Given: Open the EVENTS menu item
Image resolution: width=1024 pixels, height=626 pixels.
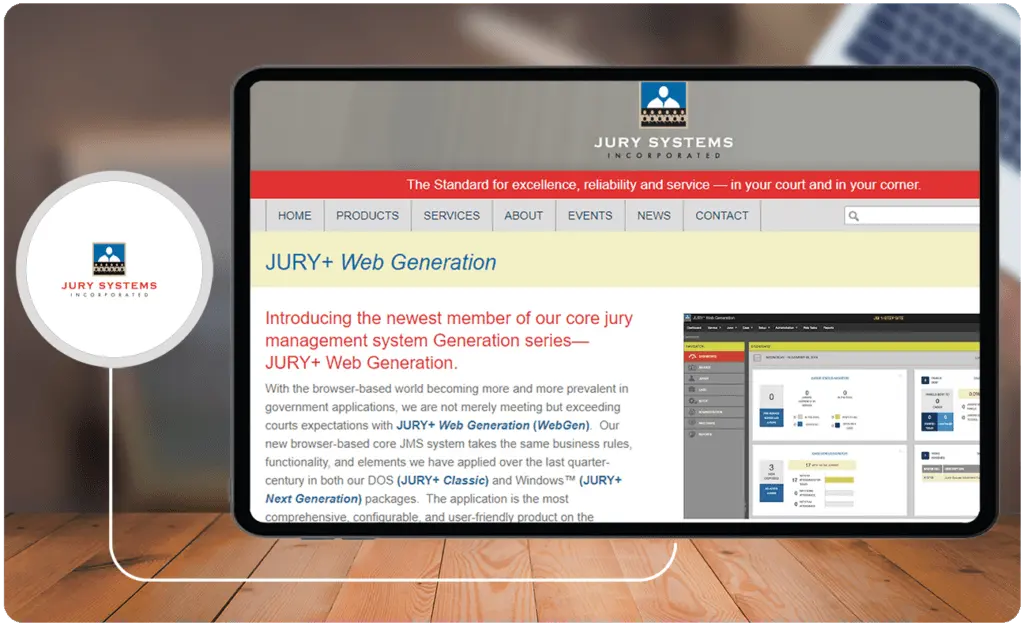Looking at the screenshot, I should pyautogui.click(x=590, y=215).
